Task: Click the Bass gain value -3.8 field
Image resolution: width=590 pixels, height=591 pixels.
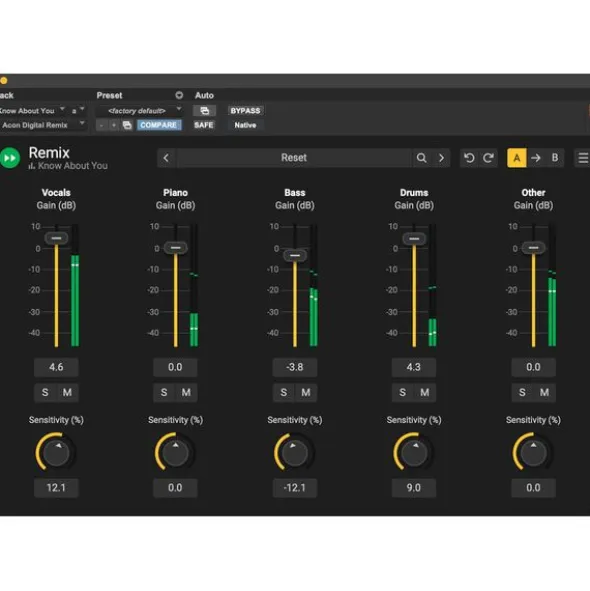Action: coord(295,367)
